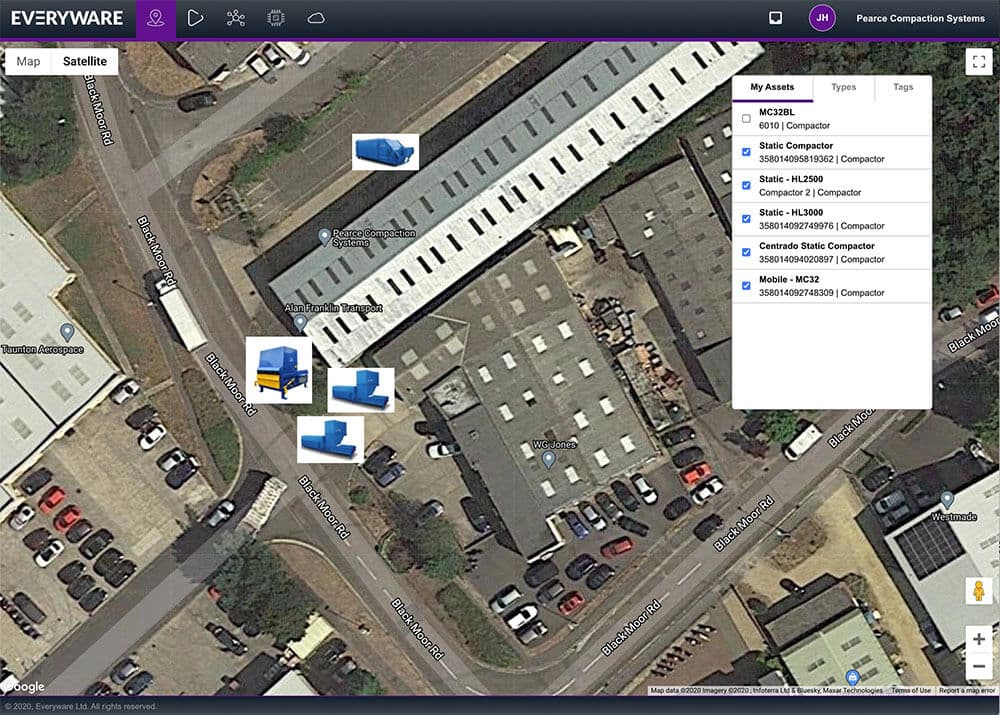Click the Westmade map pin

(x=947, y=499)
